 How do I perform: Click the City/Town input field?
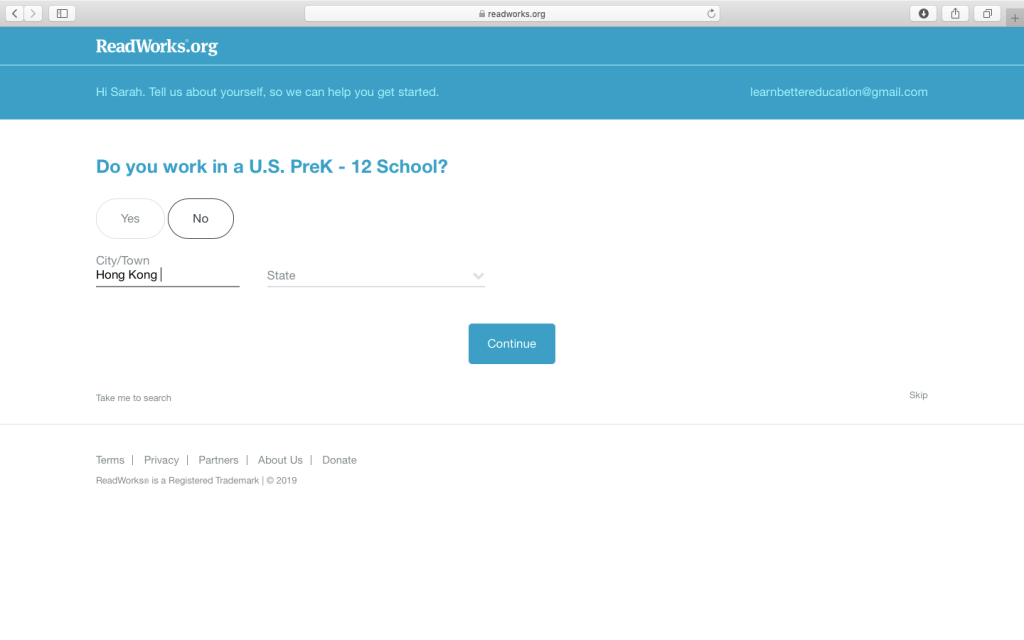coord(167,275)
